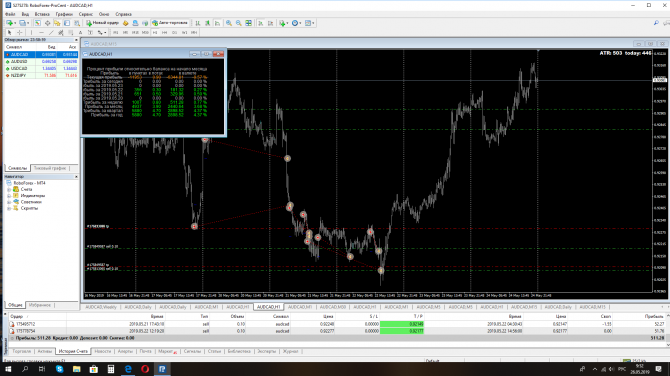Select the trendline drawing tool

(x=51, y=32)
